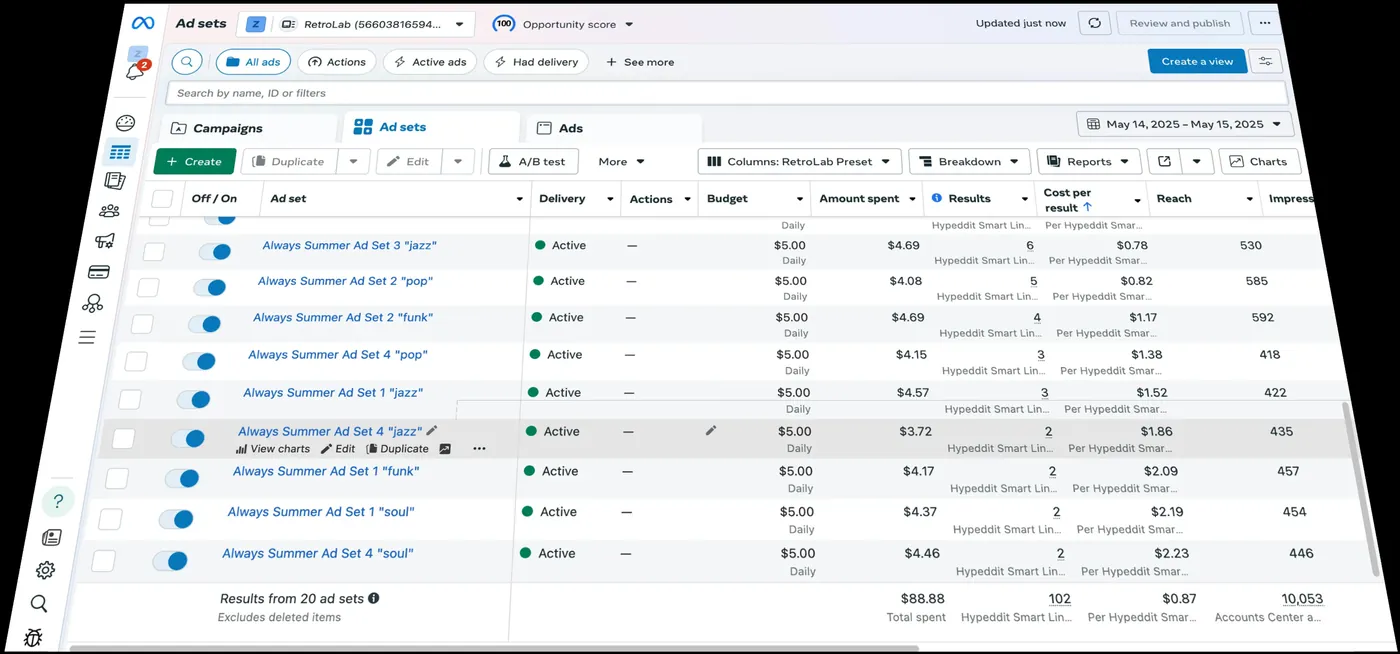
Task: Expand the More dropdown
Action: (x=621, y=161)
